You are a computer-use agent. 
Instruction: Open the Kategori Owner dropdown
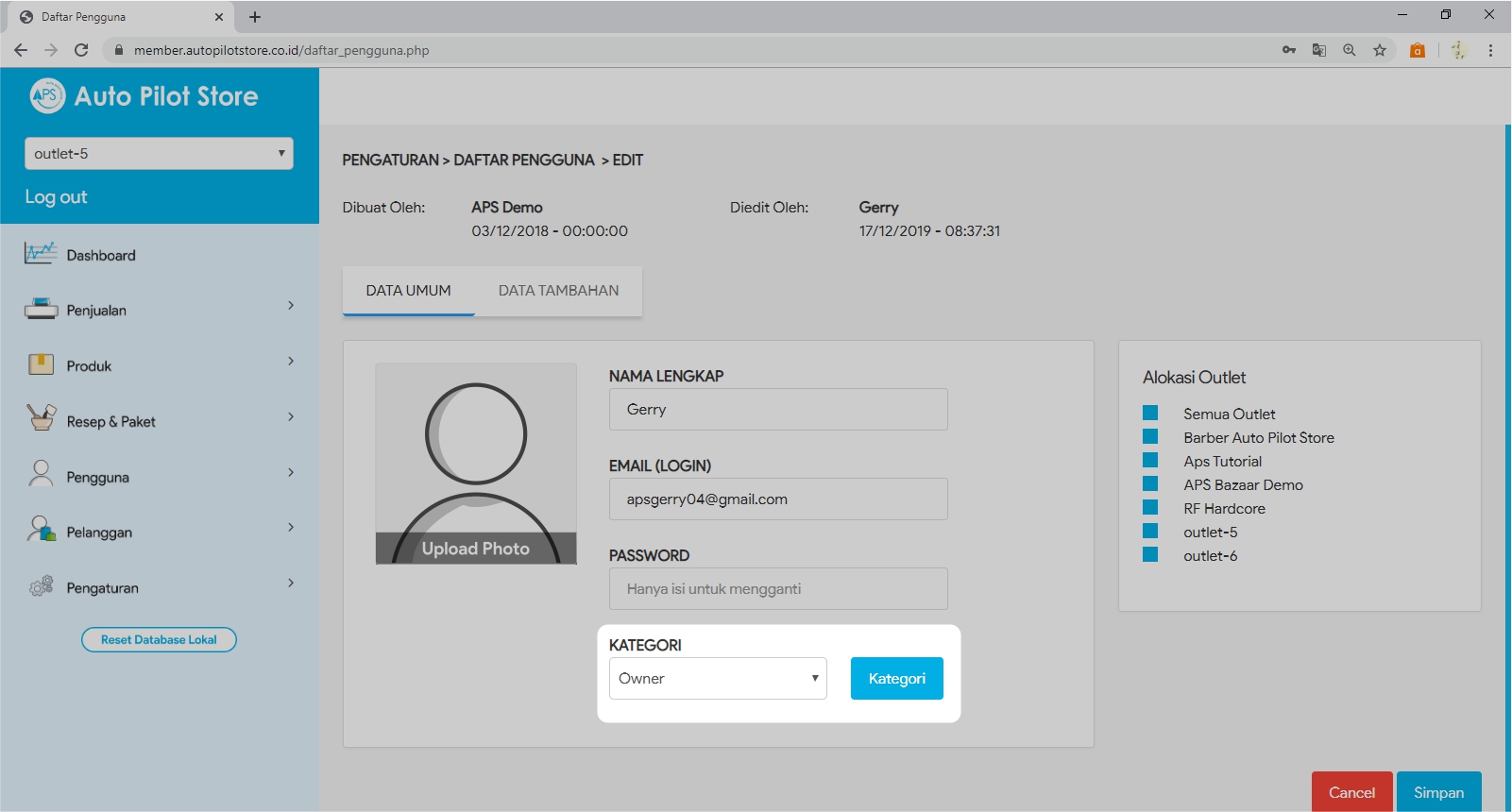718,678
